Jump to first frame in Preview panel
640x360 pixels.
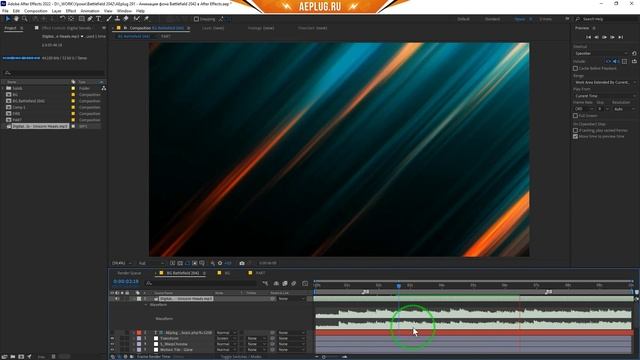[588, 37]
